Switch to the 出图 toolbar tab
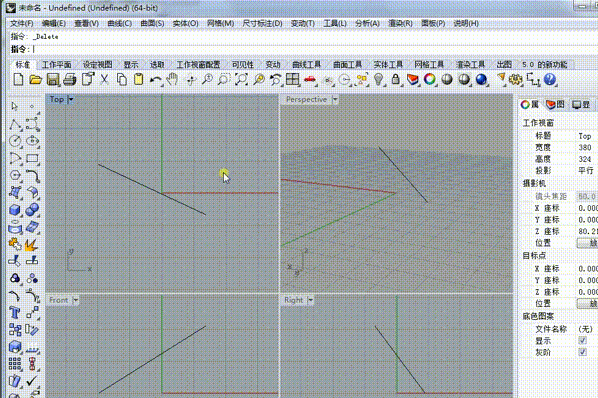The image size is (598, 398). [504, 64]
